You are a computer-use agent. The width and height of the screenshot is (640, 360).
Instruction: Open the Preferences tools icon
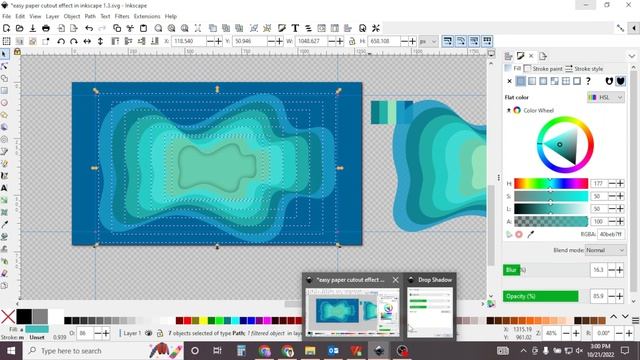point(376,28)
